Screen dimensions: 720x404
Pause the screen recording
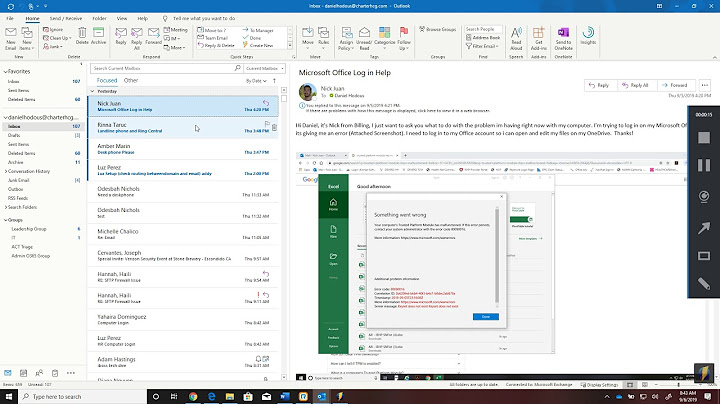(704, 165)
